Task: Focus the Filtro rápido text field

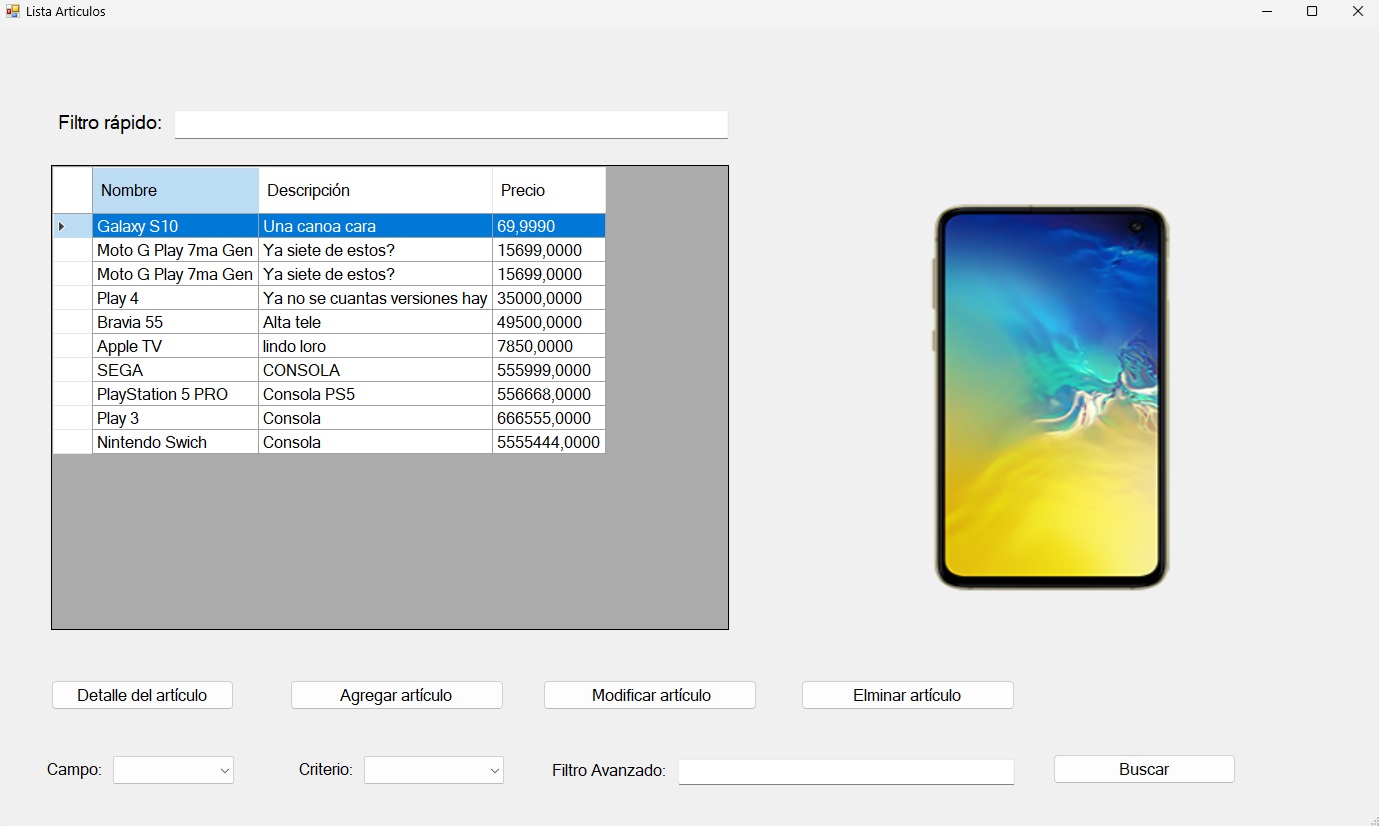Action: pyautogui.click(x=451, y=124)
